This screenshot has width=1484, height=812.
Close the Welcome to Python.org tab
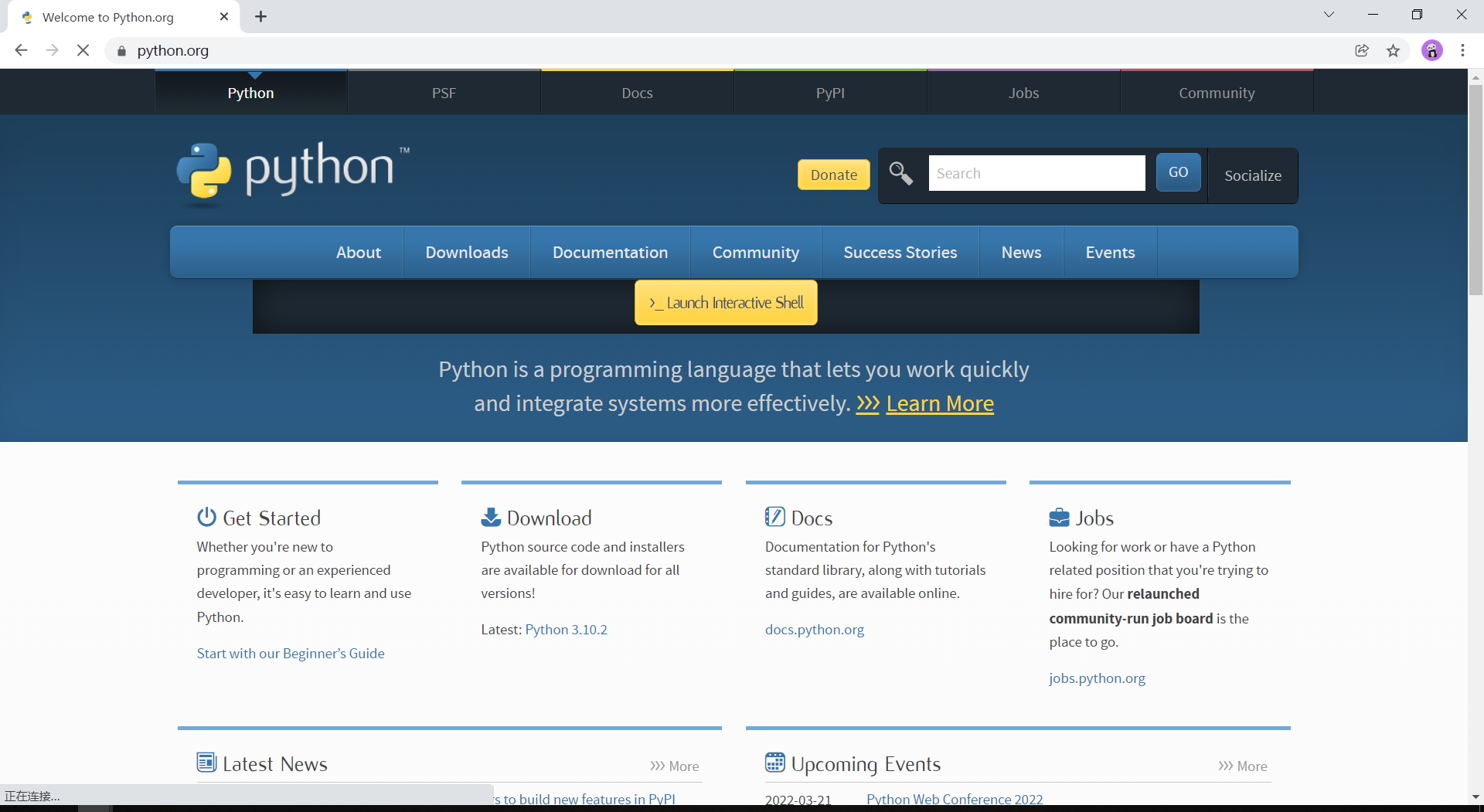tap(224, 16)
